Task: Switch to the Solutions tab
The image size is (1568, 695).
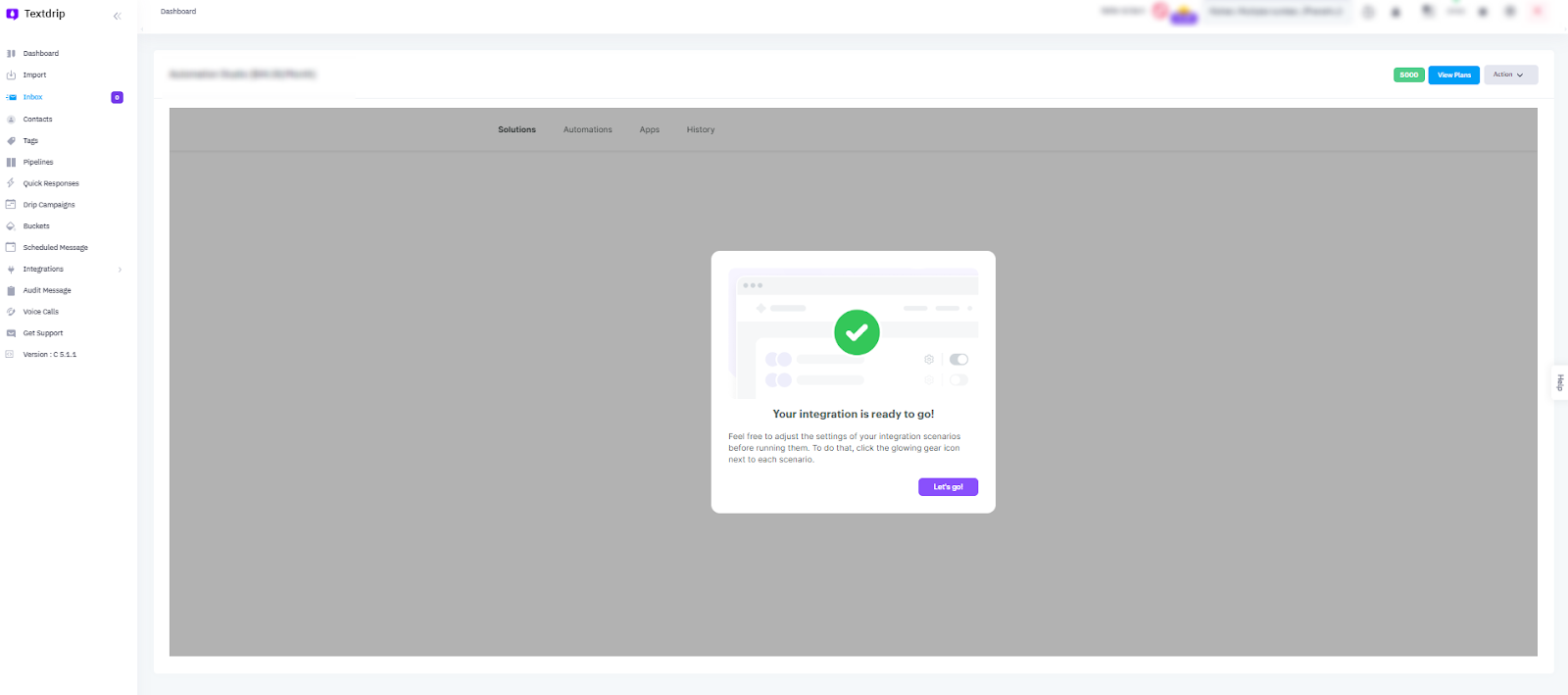Action: 516,129
